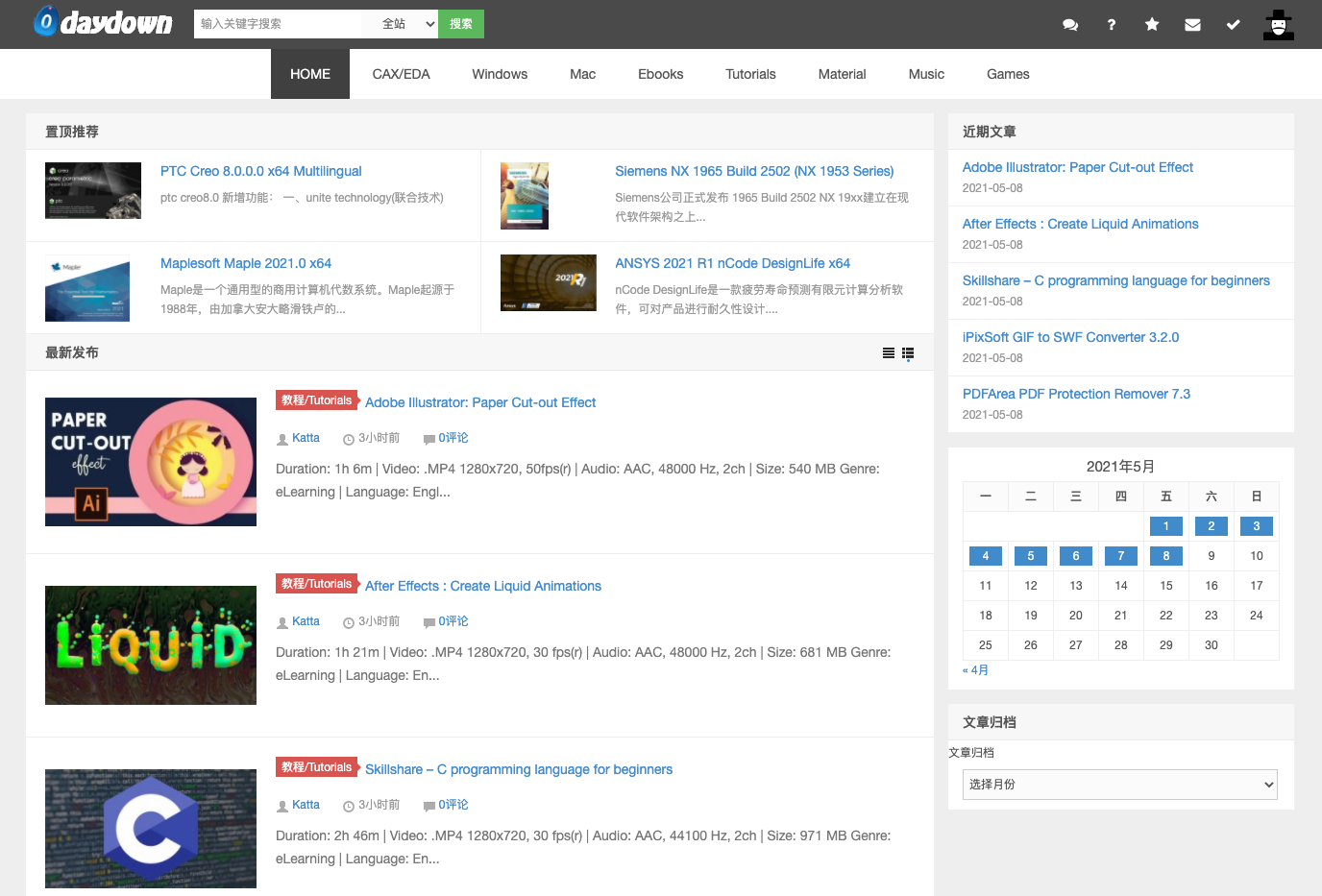Open the Tutorials category

(x=750, y=74)
